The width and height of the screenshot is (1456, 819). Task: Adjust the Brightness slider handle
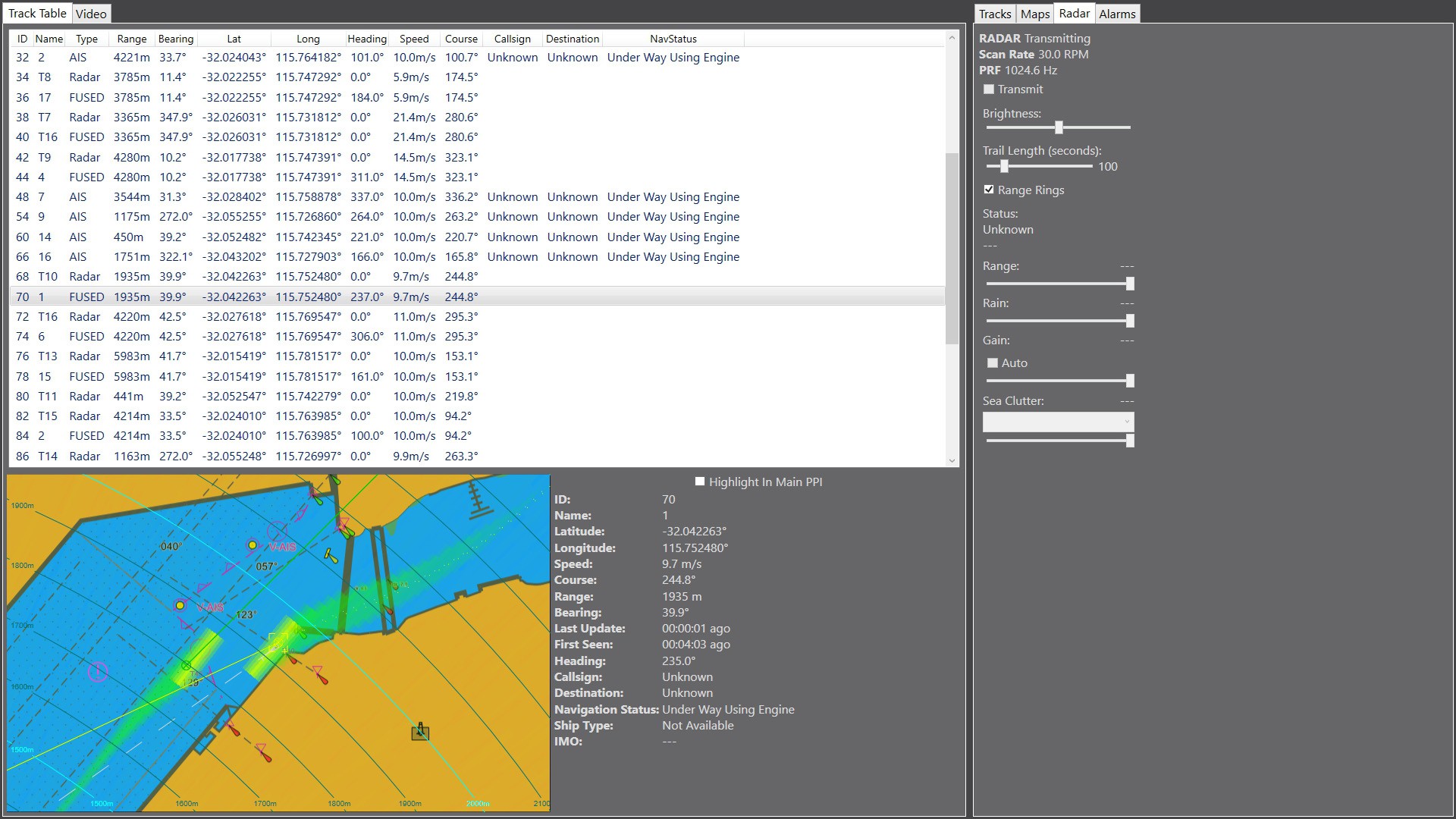click(x=1059, y=127)
